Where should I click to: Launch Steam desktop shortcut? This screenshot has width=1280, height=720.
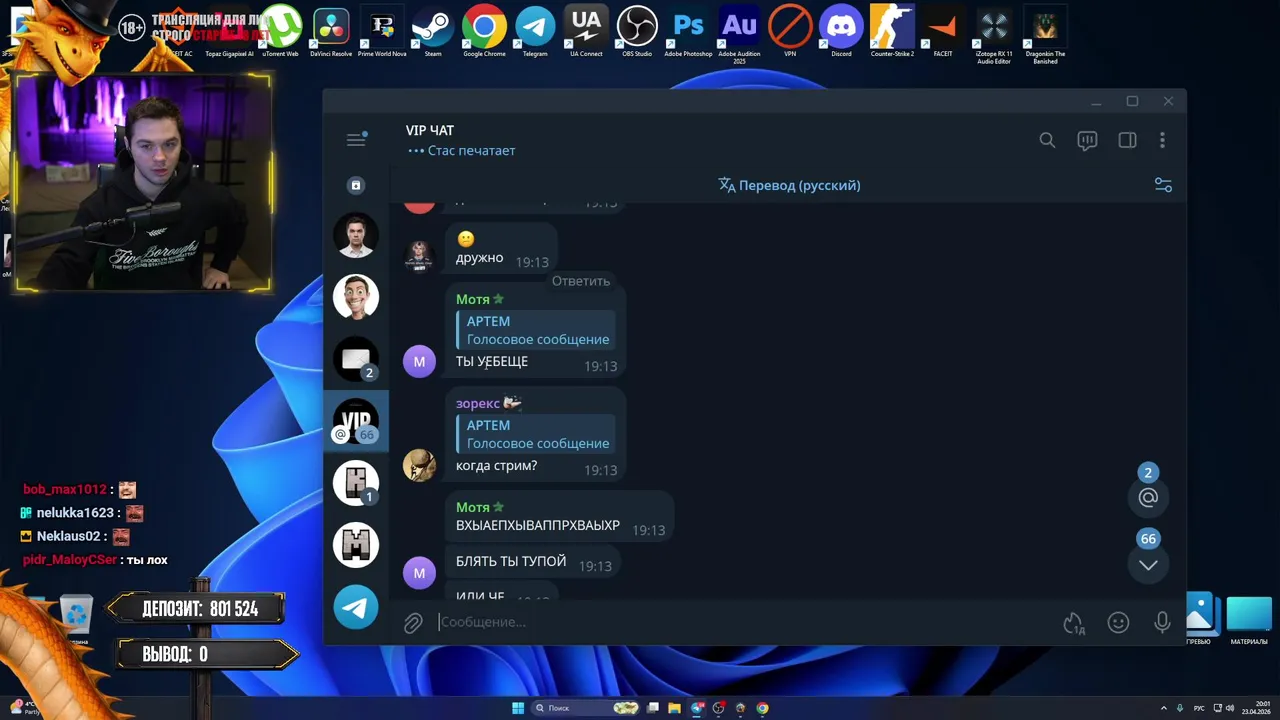pos(433,31)
